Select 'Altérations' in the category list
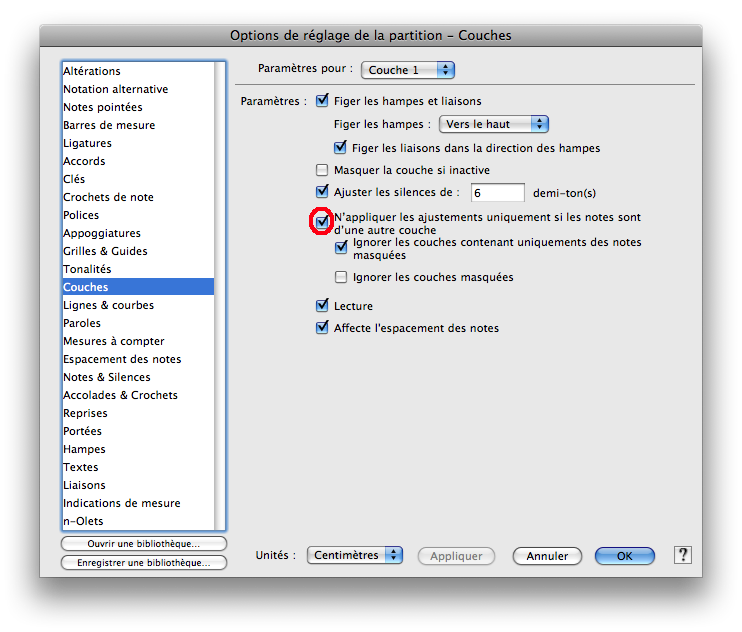The width and height of the screenshot is (742, 632). pos(92,71)
